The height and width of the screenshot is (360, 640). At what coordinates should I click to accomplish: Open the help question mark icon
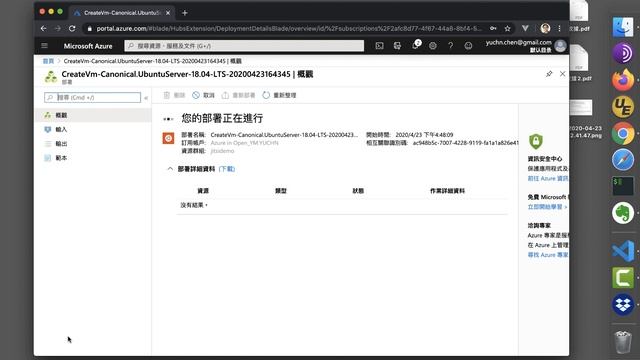coord(450,46)
